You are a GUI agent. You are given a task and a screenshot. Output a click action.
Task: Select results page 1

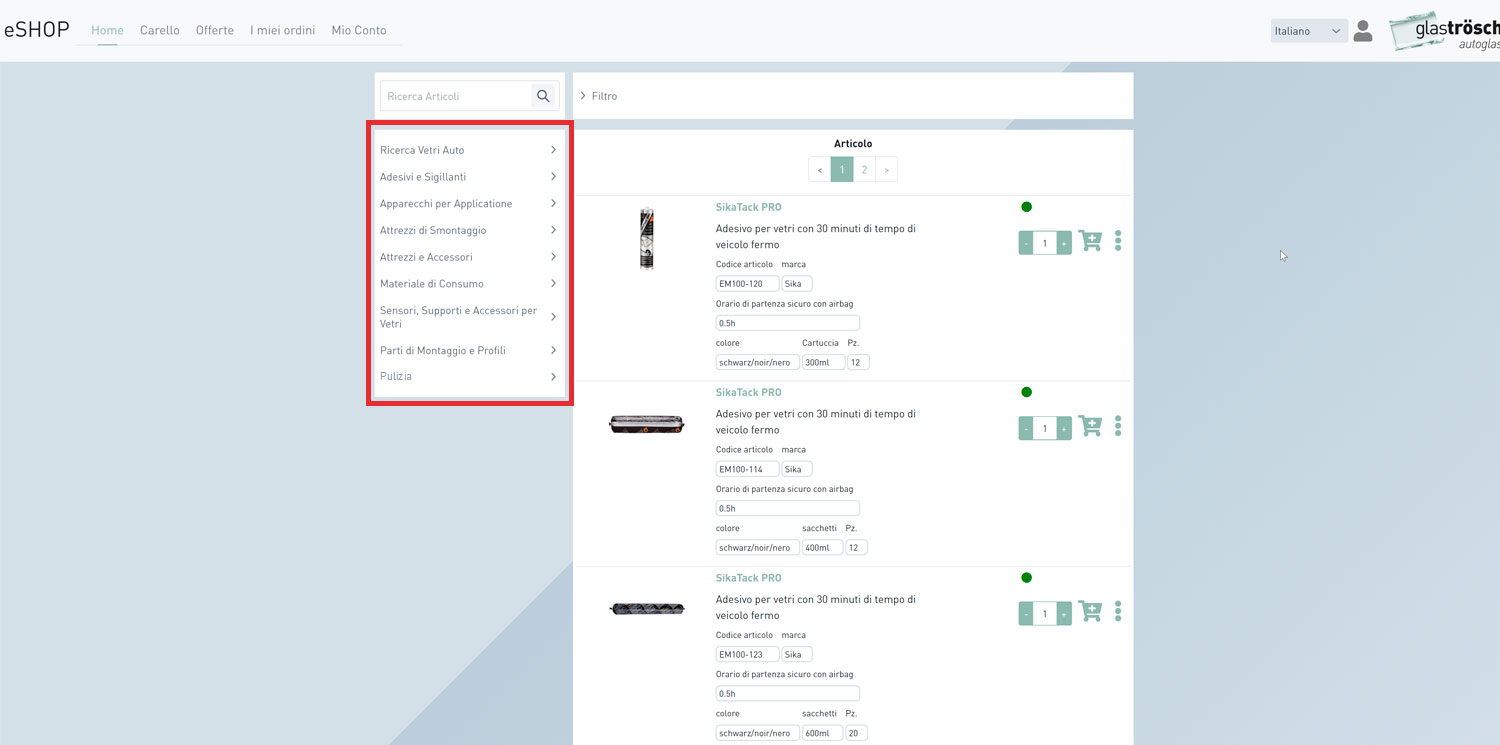click(842, 170)
